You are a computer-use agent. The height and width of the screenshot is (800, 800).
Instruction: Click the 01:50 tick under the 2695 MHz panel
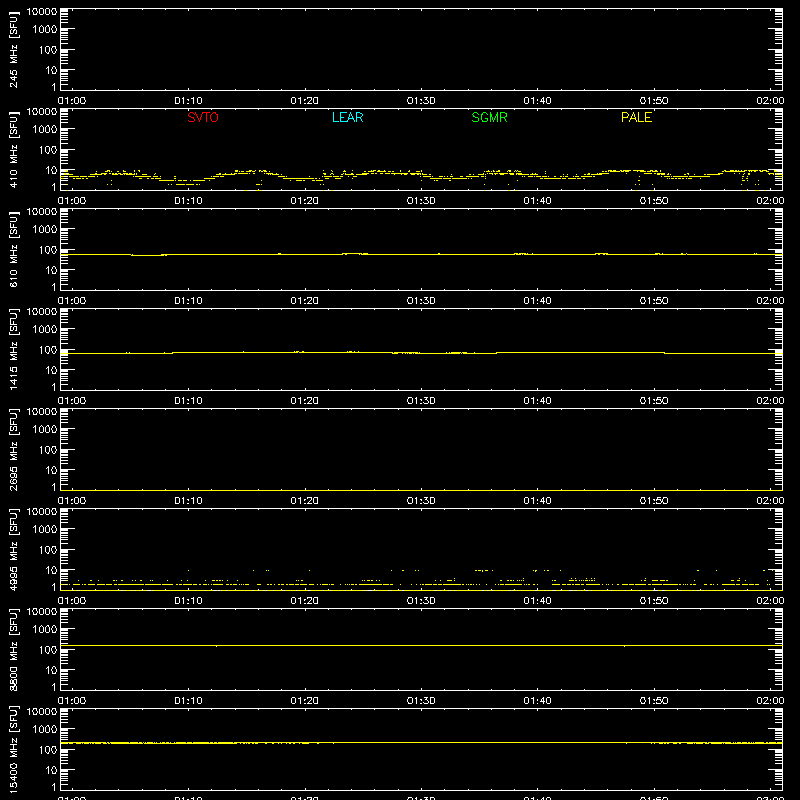[x=654, y=501]
